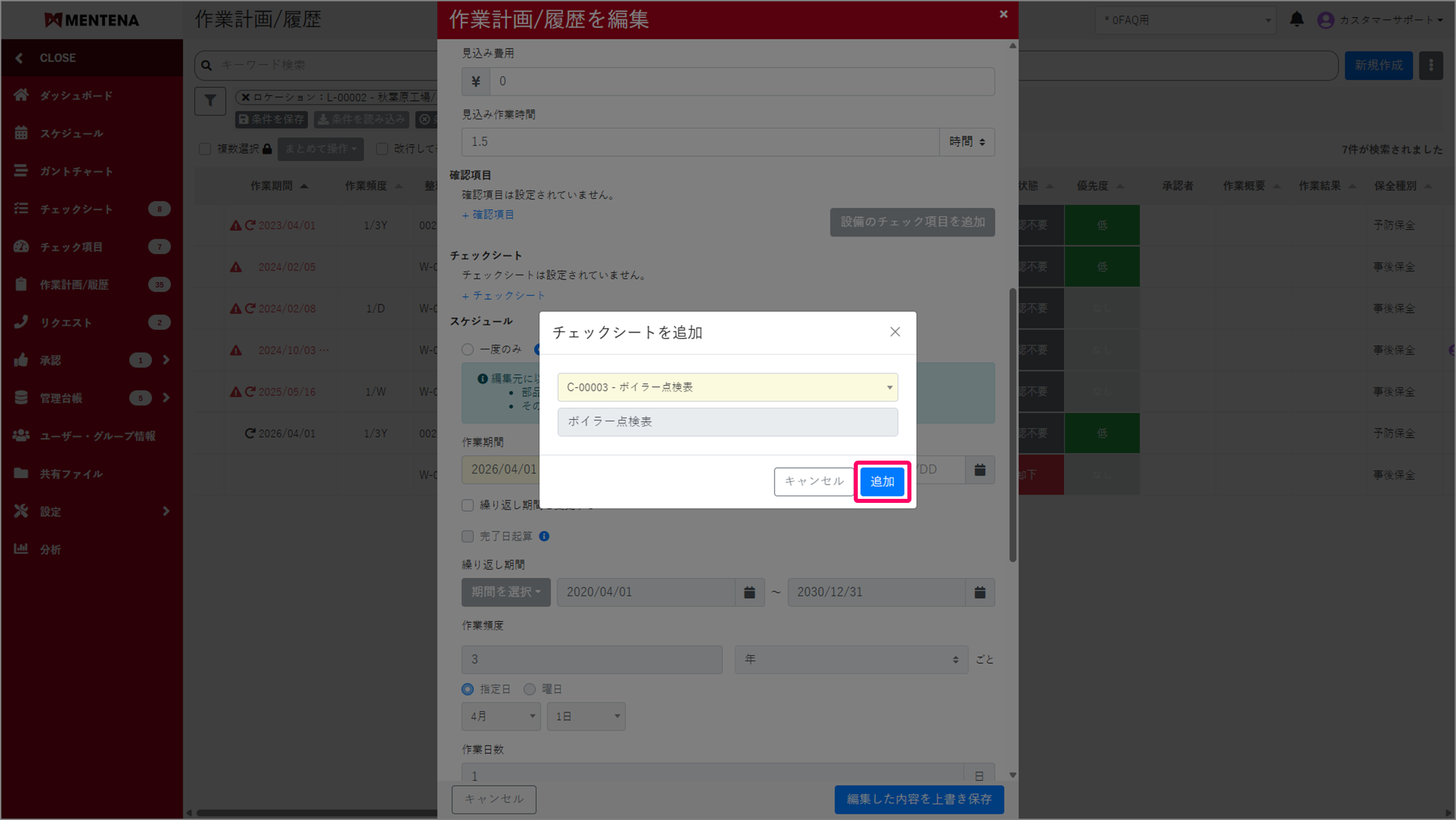The image size is (1456, 820).
Task: Close the チェックシートを追加 dialog with X
Action: point(895,332)
